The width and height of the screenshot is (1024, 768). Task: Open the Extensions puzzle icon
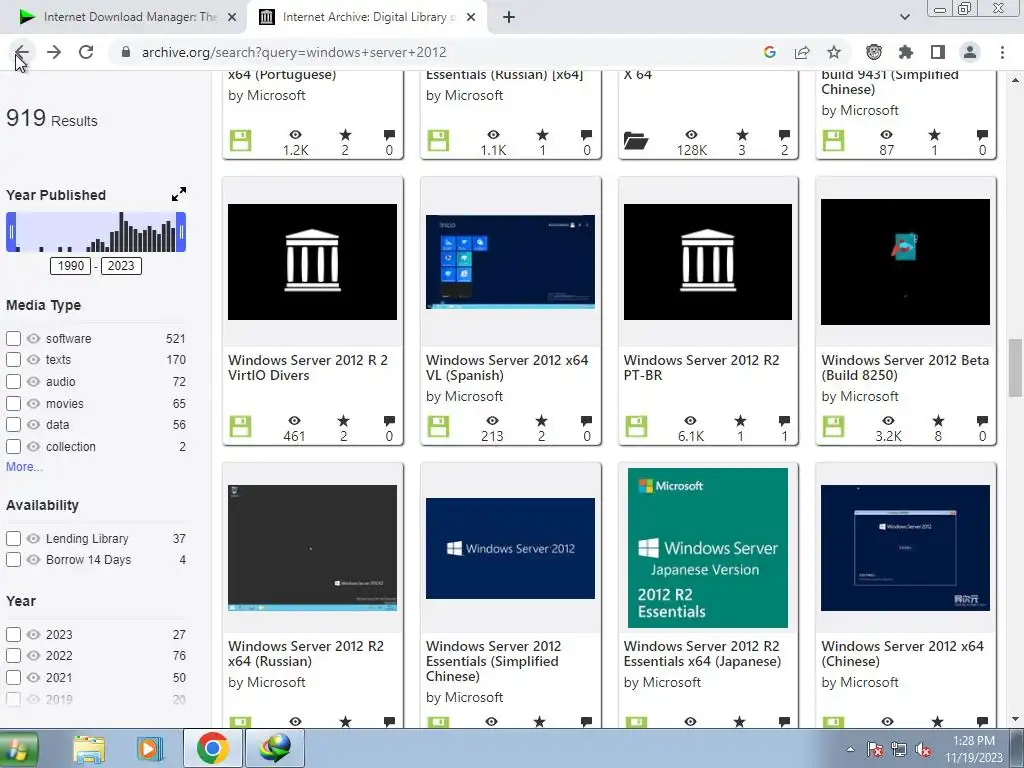point(905,52)
